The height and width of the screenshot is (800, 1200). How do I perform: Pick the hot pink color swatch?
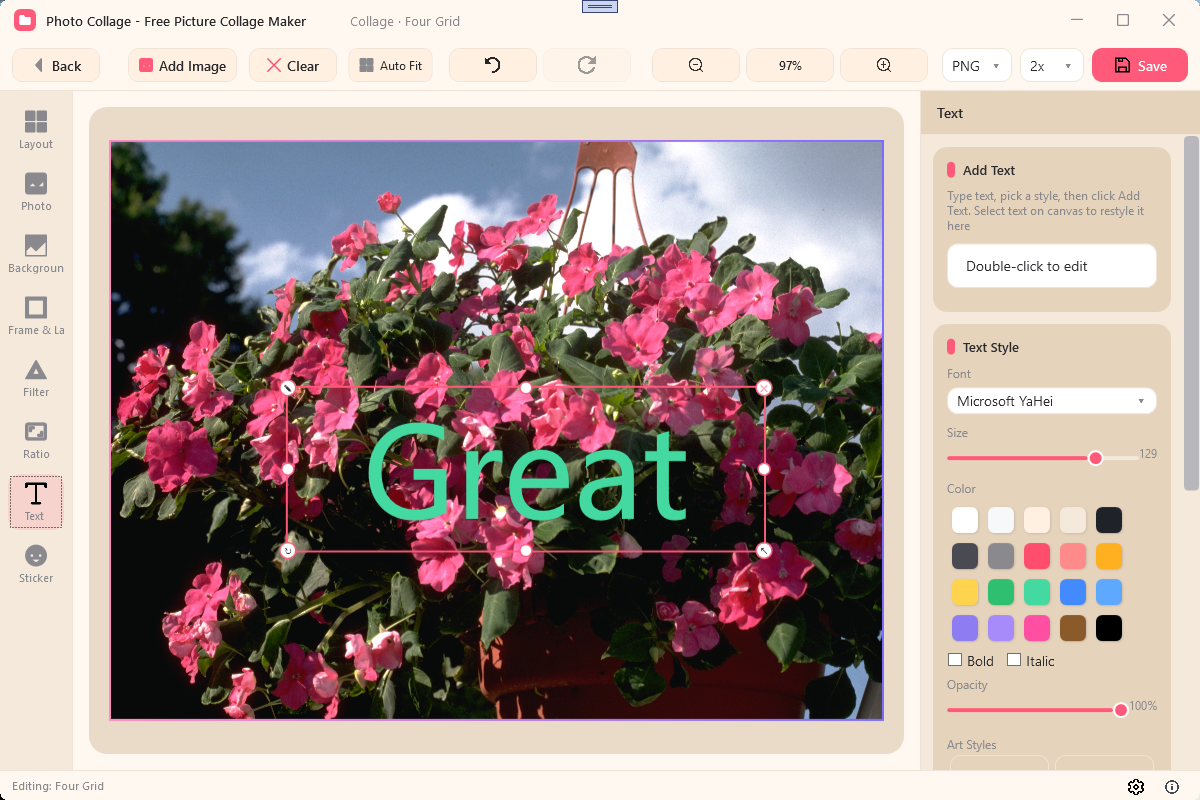1037,628
